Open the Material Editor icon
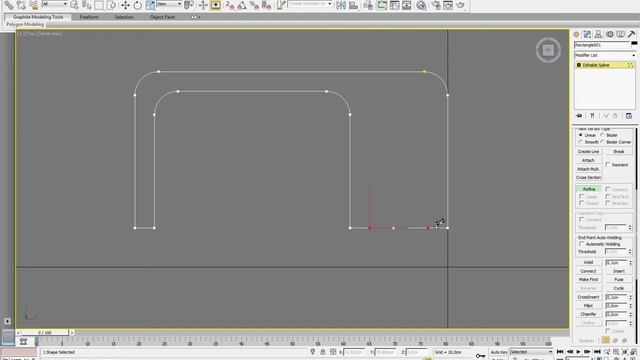This screenshot has height=360, width=640. coord(421,5)
